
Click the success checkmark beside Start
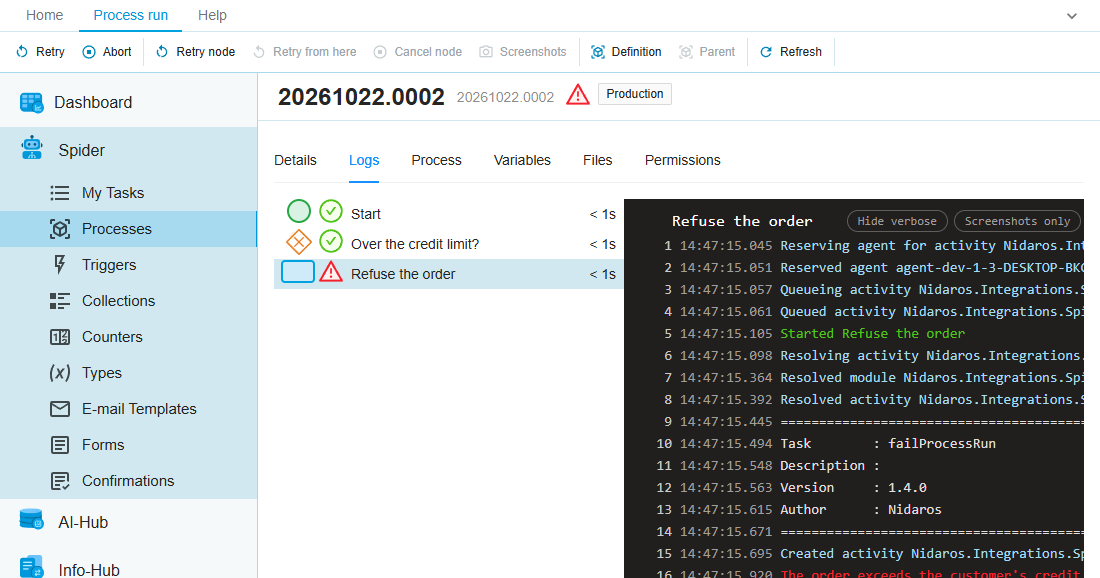(330, 211)
